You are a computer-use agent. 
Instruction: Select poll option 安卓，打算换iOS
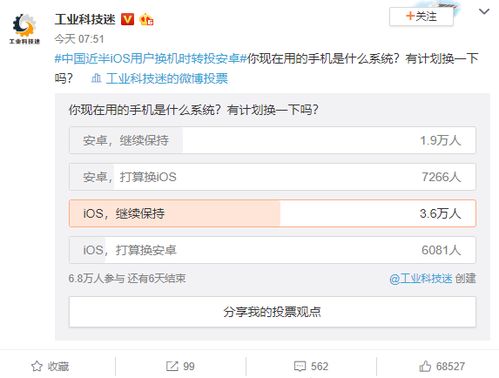coord(272,177)
